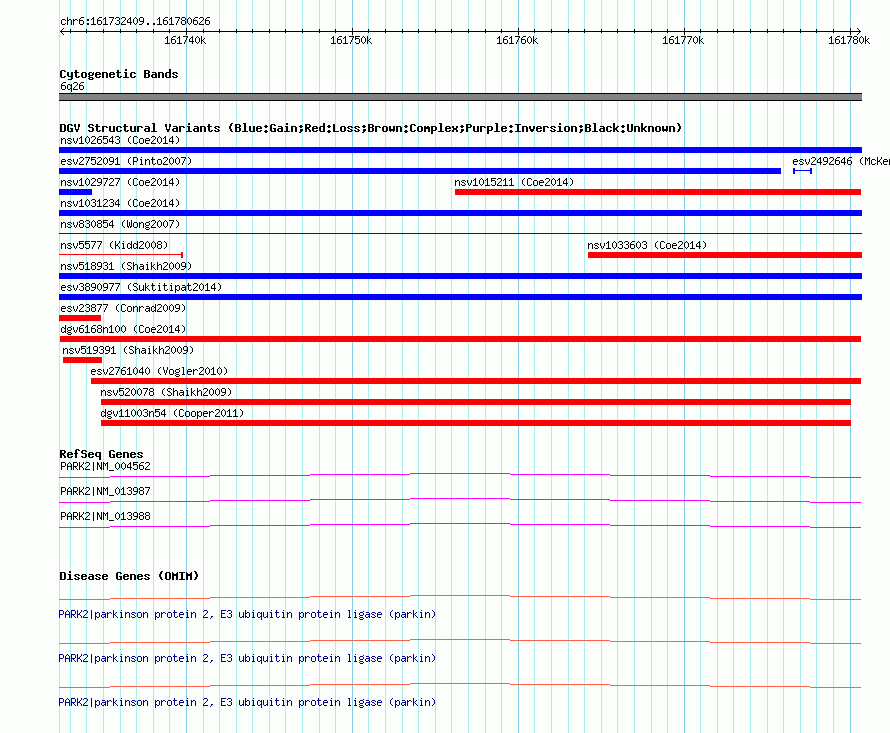890x733 pixels.
Task: Select the RefSeq Genes track title
Action: click(101, 454)
